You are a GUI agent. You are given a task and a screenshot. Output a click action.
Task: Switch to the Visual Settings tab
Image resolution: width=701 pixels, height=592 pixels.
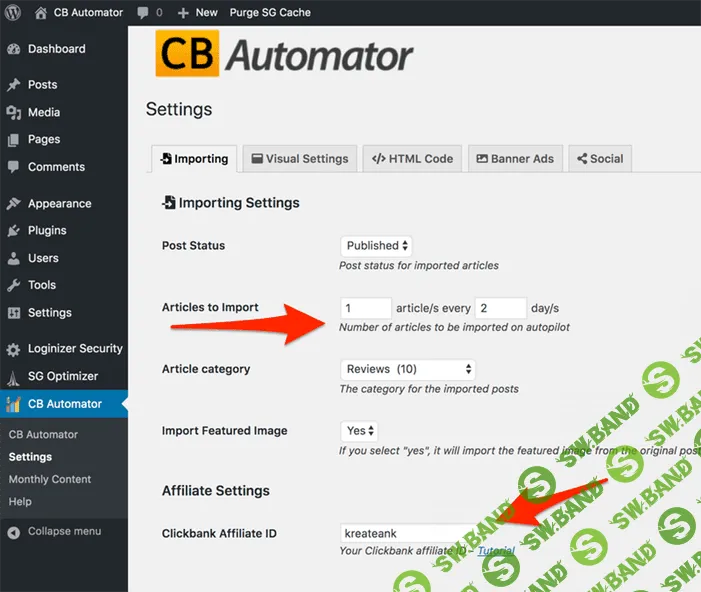[x=300, y=159]
